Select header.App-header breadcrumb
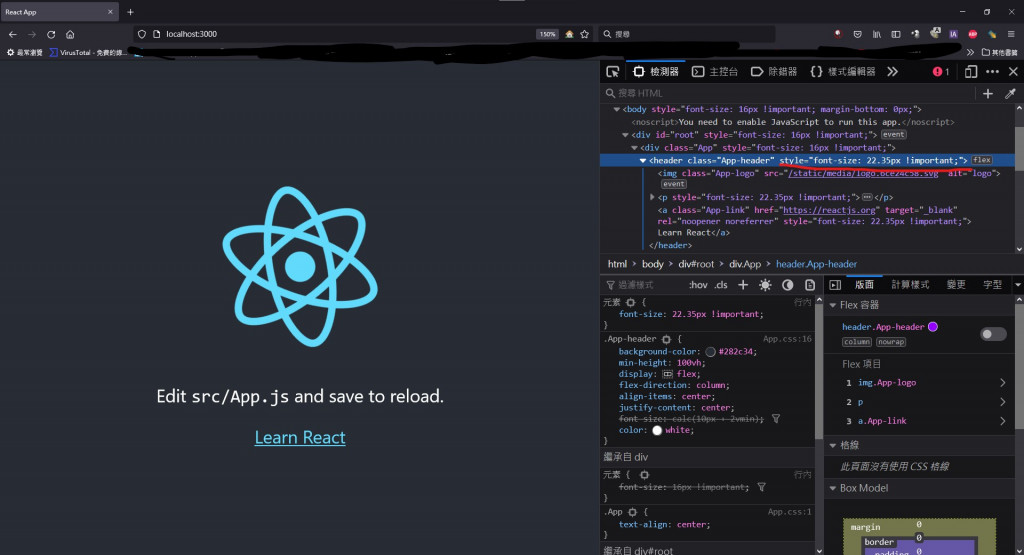The width and height of the screenshot is (1024, 555). tap(816, 264)
